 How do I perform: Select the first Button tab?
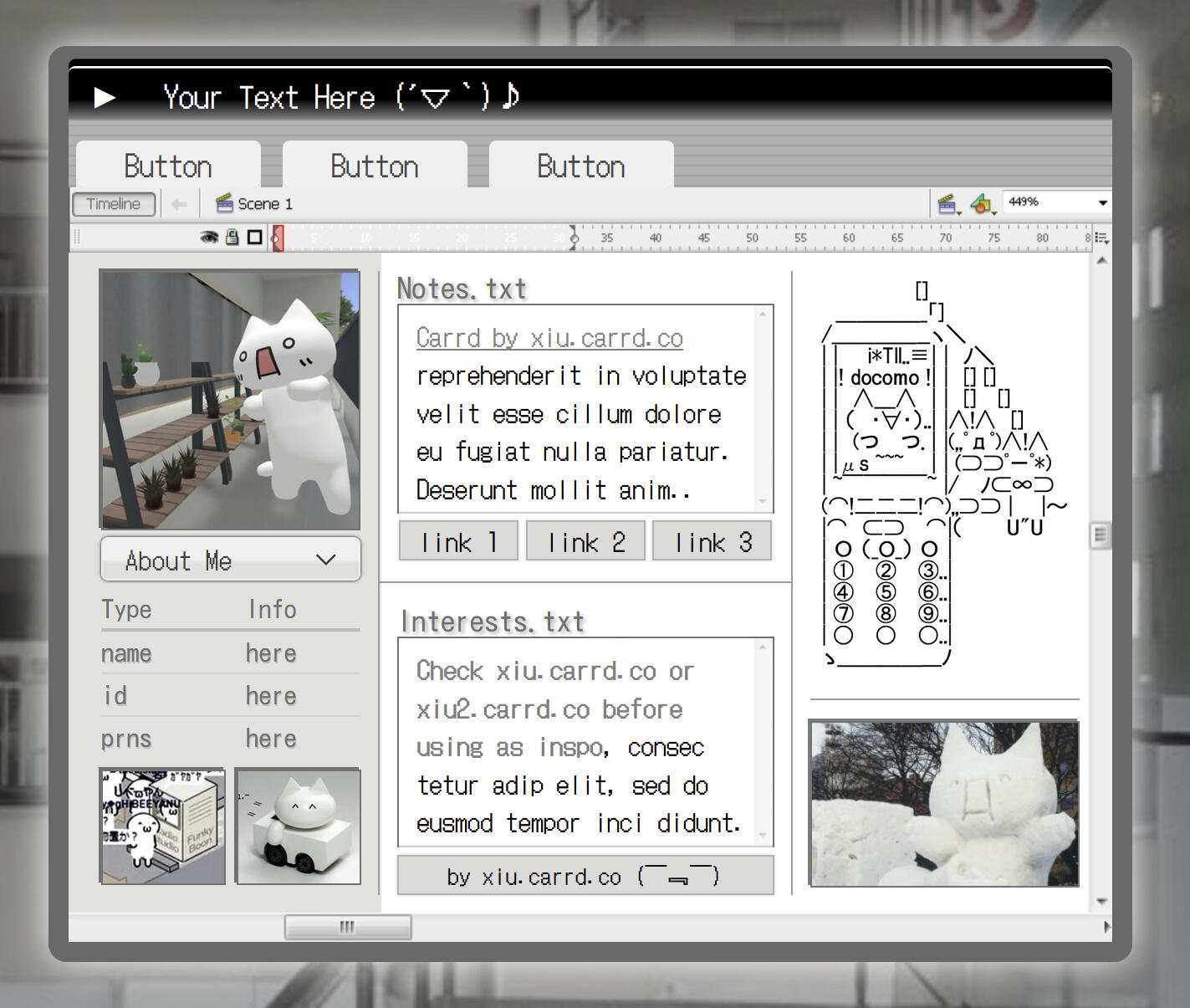[x=168, y=166]
